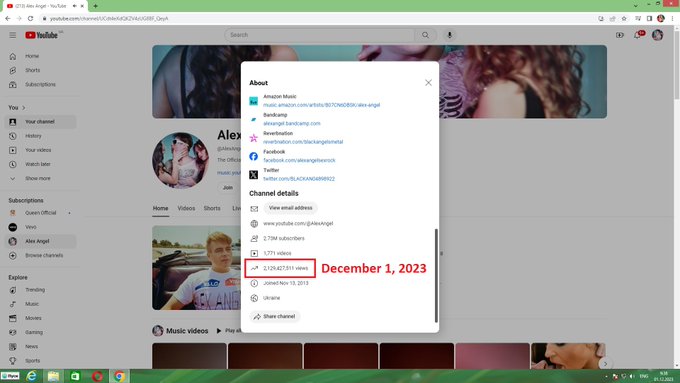The height and width of the screenshot is (383, 680).
Task: Open the notifications bell
Action: pos(638,35)
